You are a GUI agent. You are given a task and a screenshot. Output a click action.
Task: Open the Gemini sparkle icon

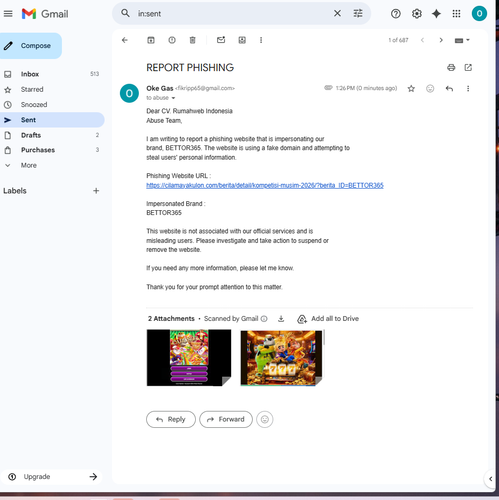[x=436, y=14]
